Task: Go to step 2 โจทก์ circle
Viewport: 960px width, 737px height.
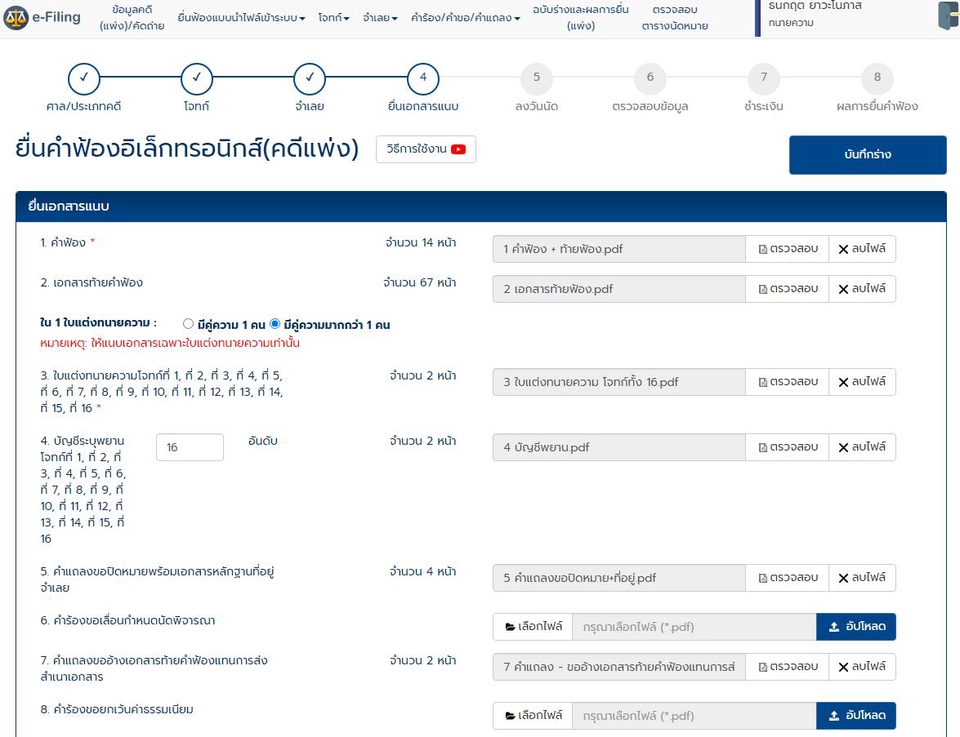Action: pyautogui.click(x=197, y=78)
